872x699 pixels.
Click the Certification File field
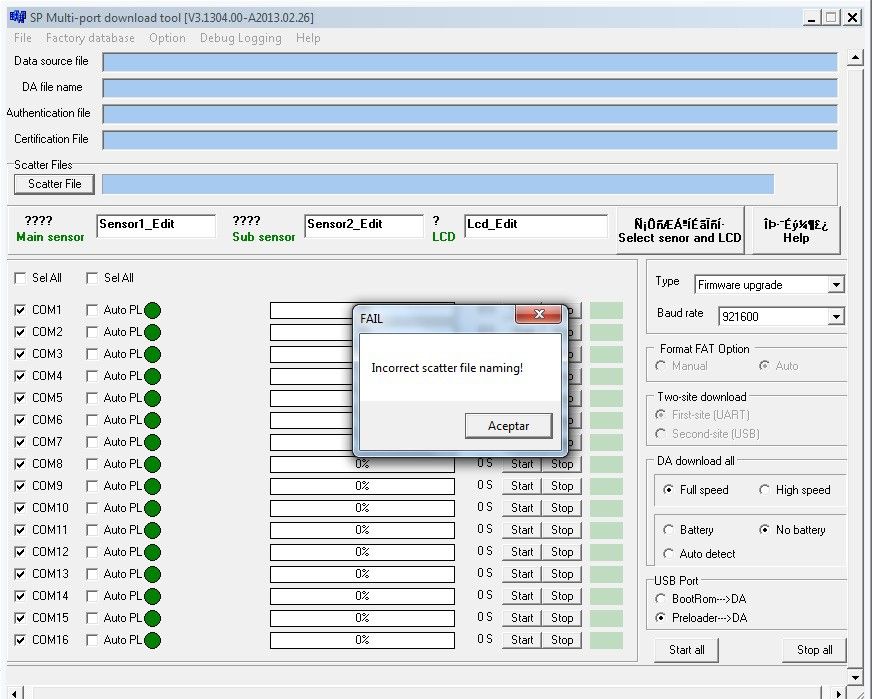click(470, 140)
